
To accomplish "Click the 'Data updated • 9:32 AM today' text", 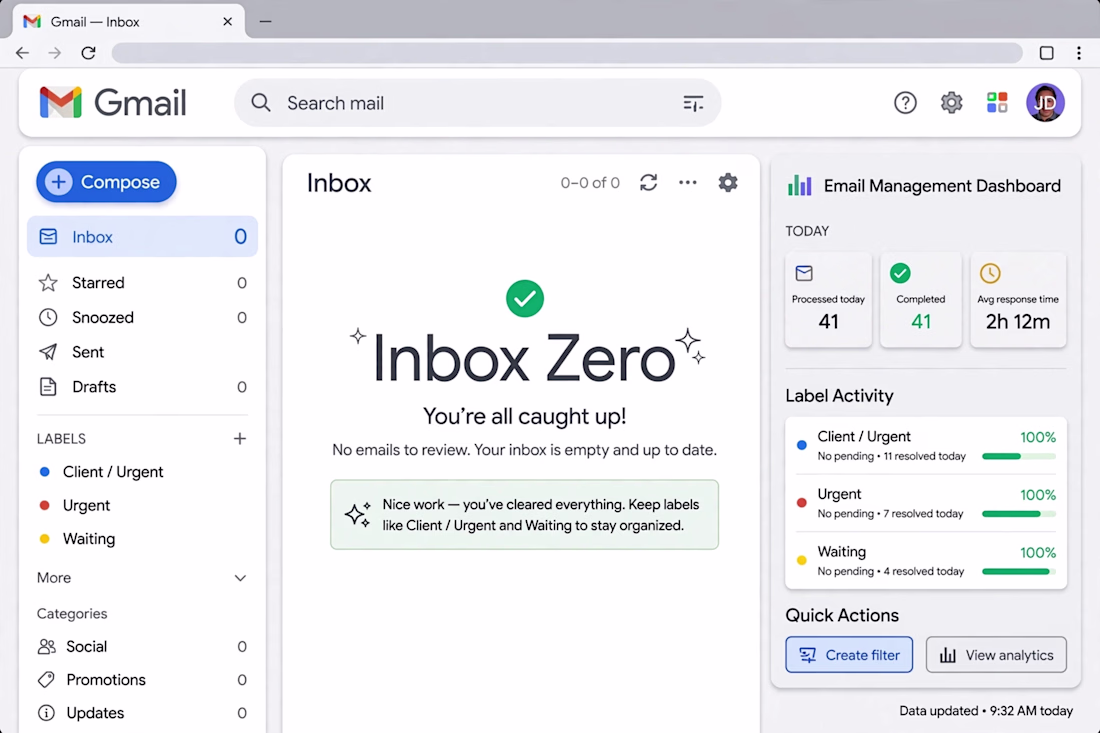I will tap(986, 711).
